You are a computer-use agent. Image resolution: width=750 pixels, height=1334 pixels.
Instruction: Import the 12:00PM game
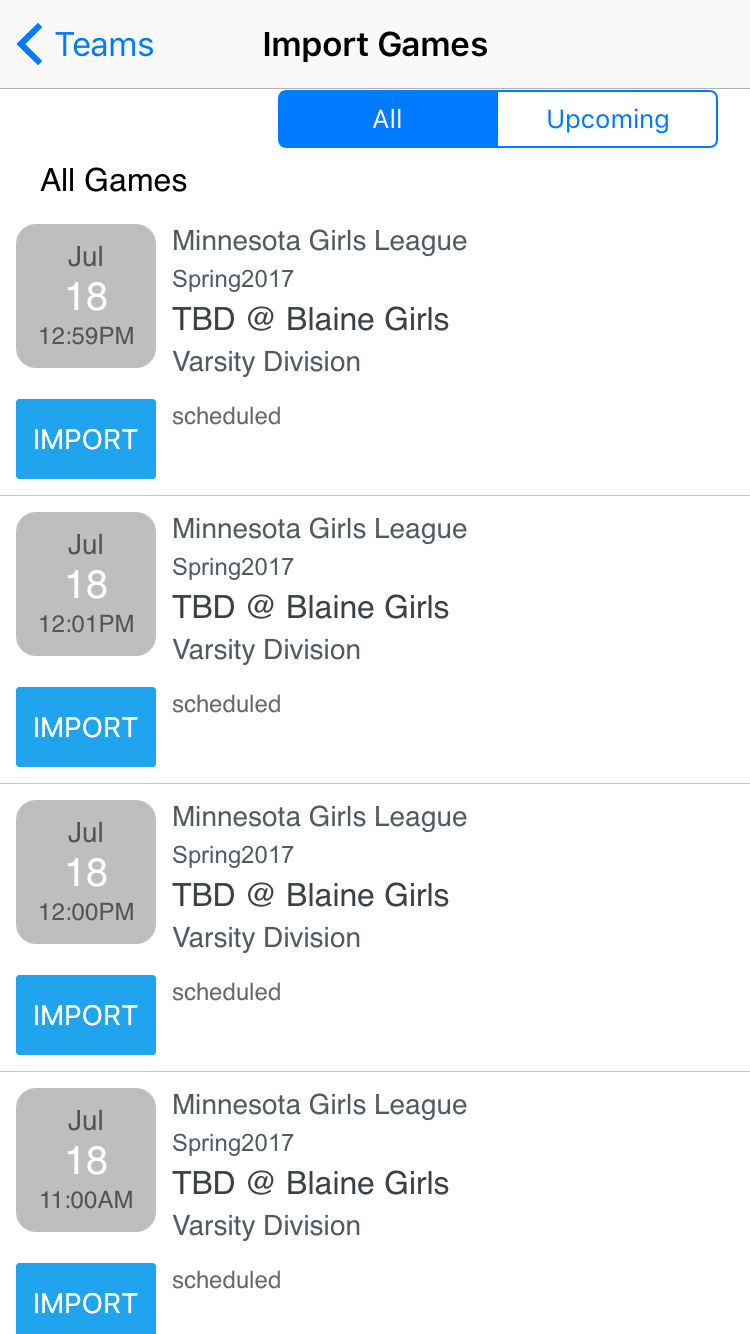coord(86,1015)
